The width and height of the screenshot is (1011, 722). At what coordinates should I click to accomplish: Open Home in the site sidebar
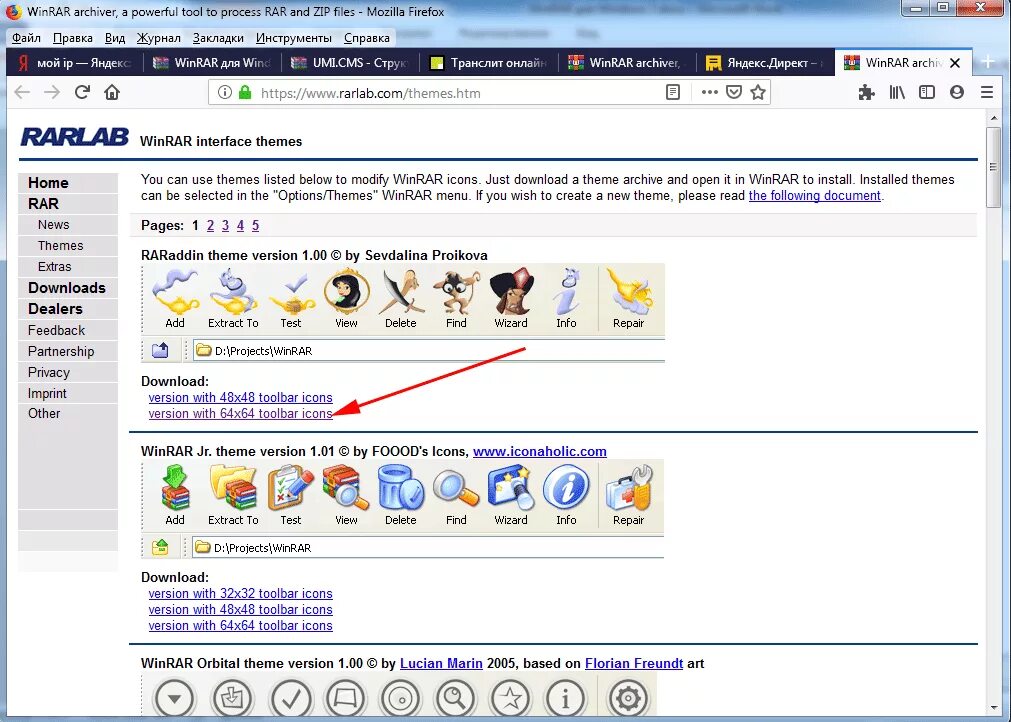[48, 182]
